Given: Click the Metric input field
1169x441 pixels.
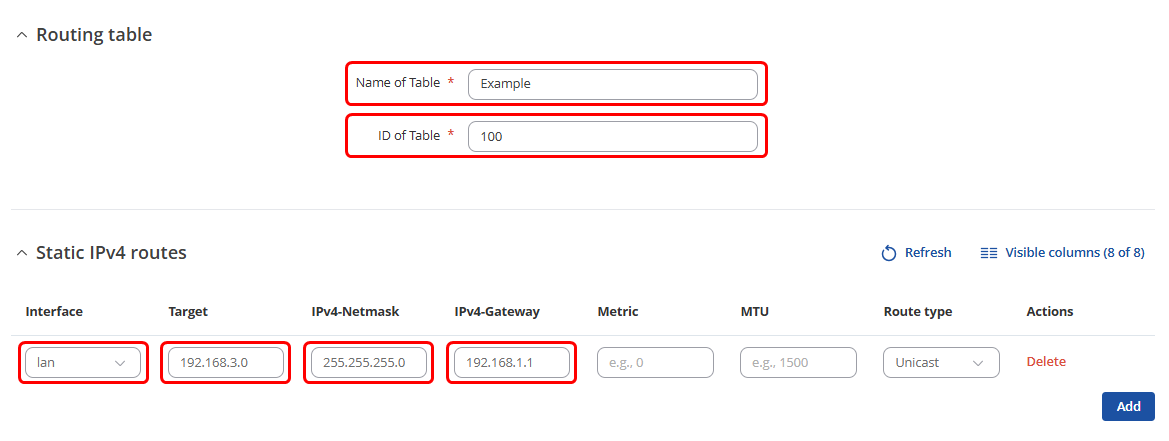Looking at the screenshot, I should 655,362.
